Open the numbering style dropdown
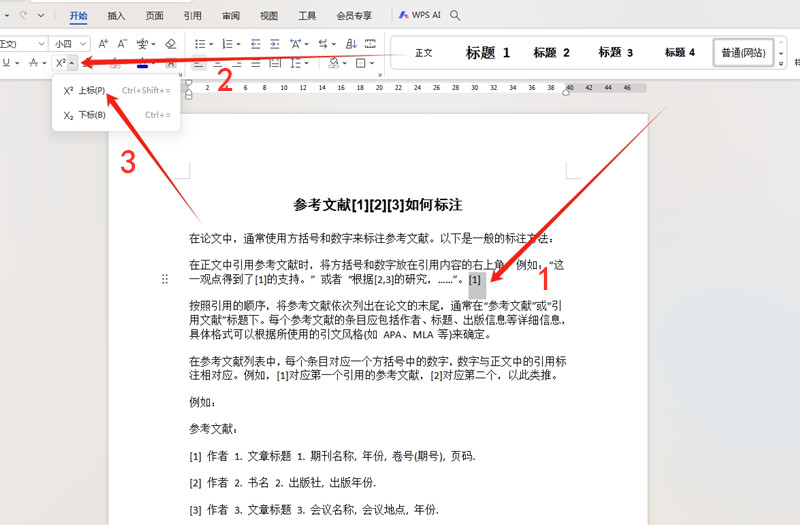Image resolution: width=800 pixels, height=525 pixels. click(x=238, y=45)
